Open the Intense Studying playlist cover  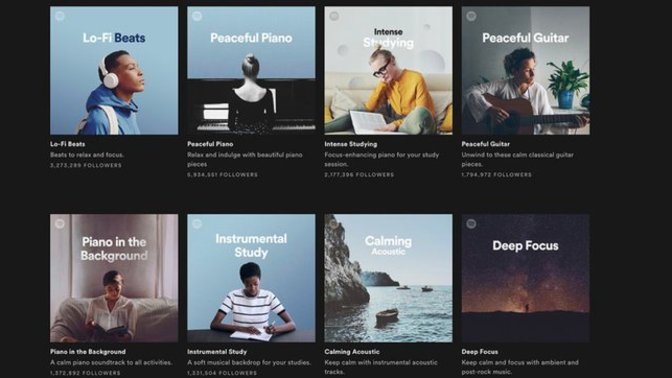coord(388,70)
